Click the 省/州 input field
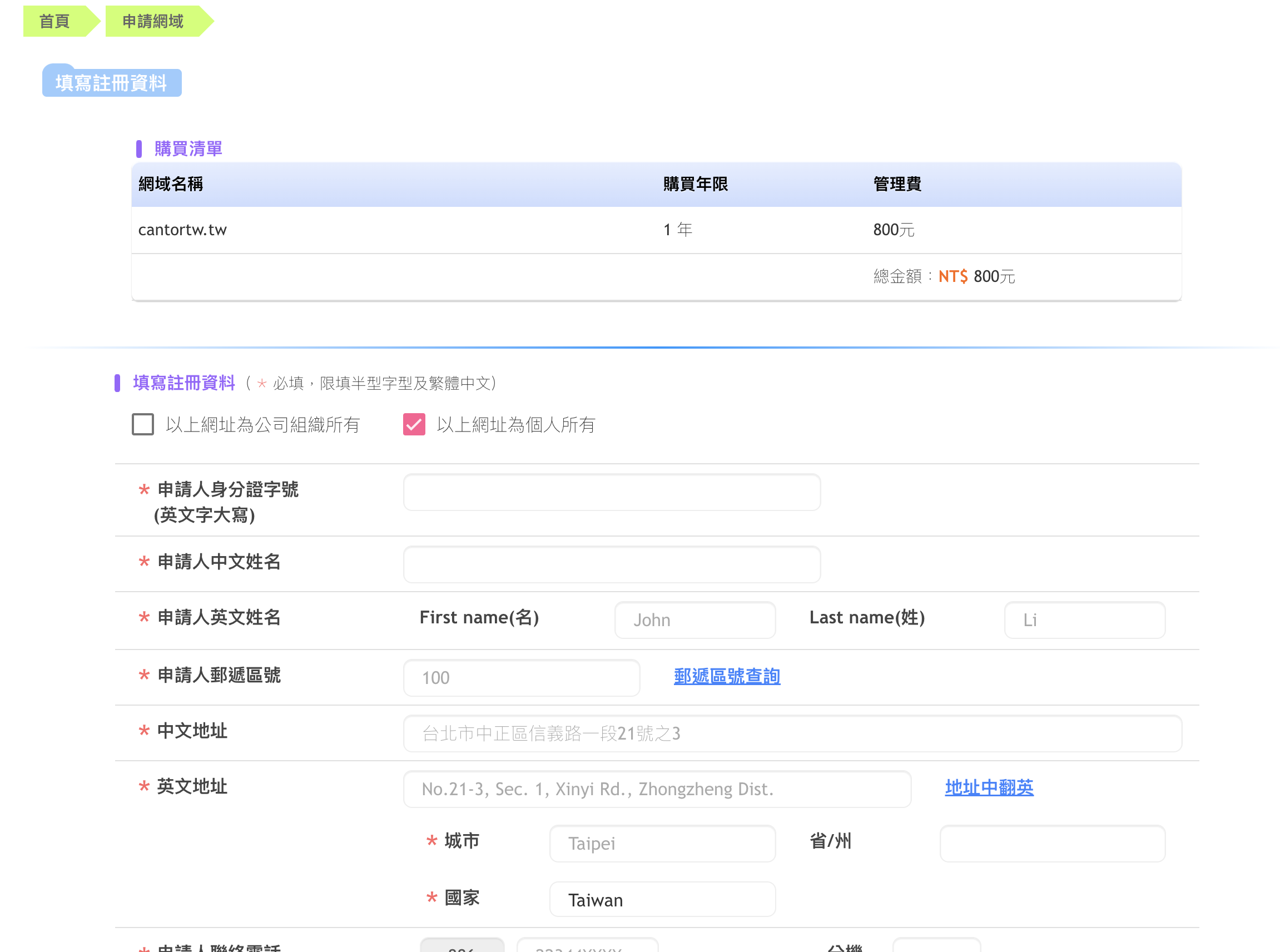The width and height of the screenshot is (1280, 952). point(1053,844)
